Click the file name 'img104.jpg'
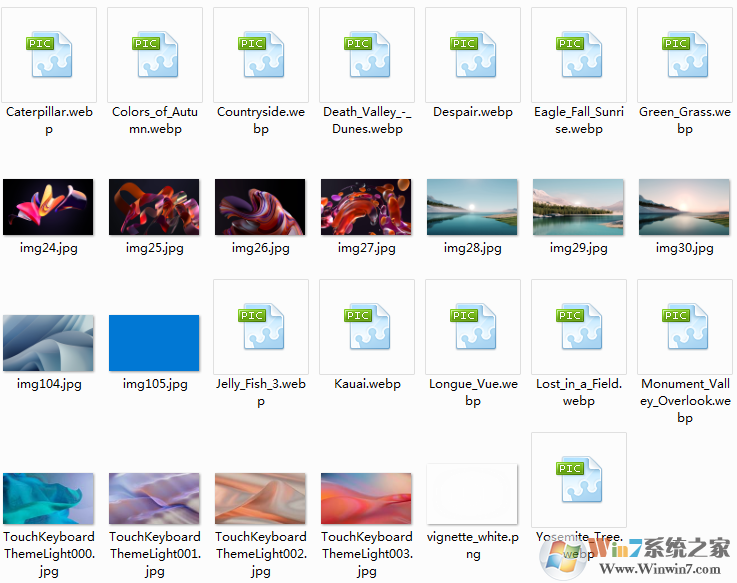Viewport: 737px width, 583px height. [x=49, y=384]
